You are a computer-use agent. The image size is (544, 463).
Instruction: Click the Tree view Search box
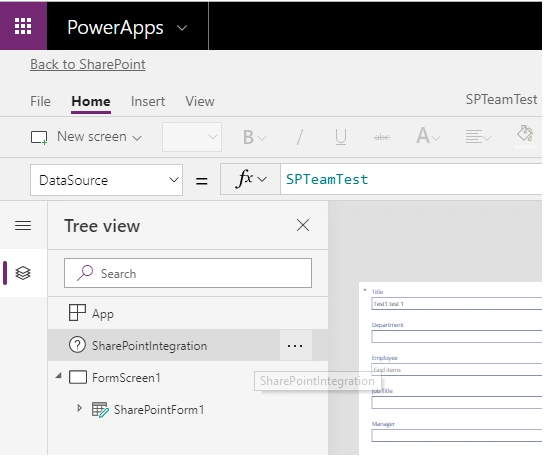tap(188, 273)
